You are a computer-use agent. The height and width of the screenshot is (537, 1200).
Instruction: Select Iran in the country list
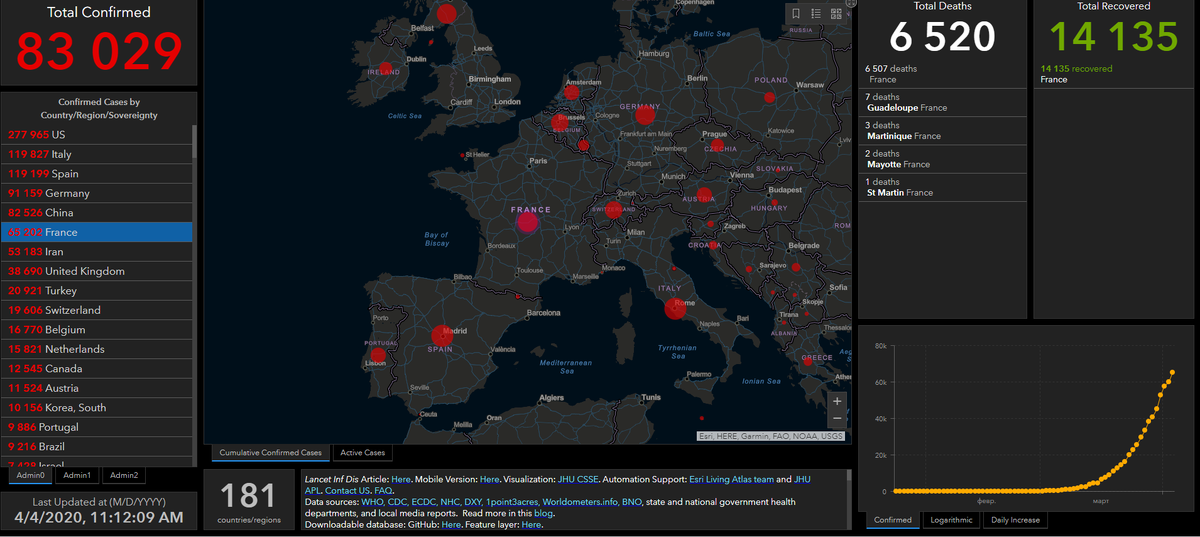(96, 252)
